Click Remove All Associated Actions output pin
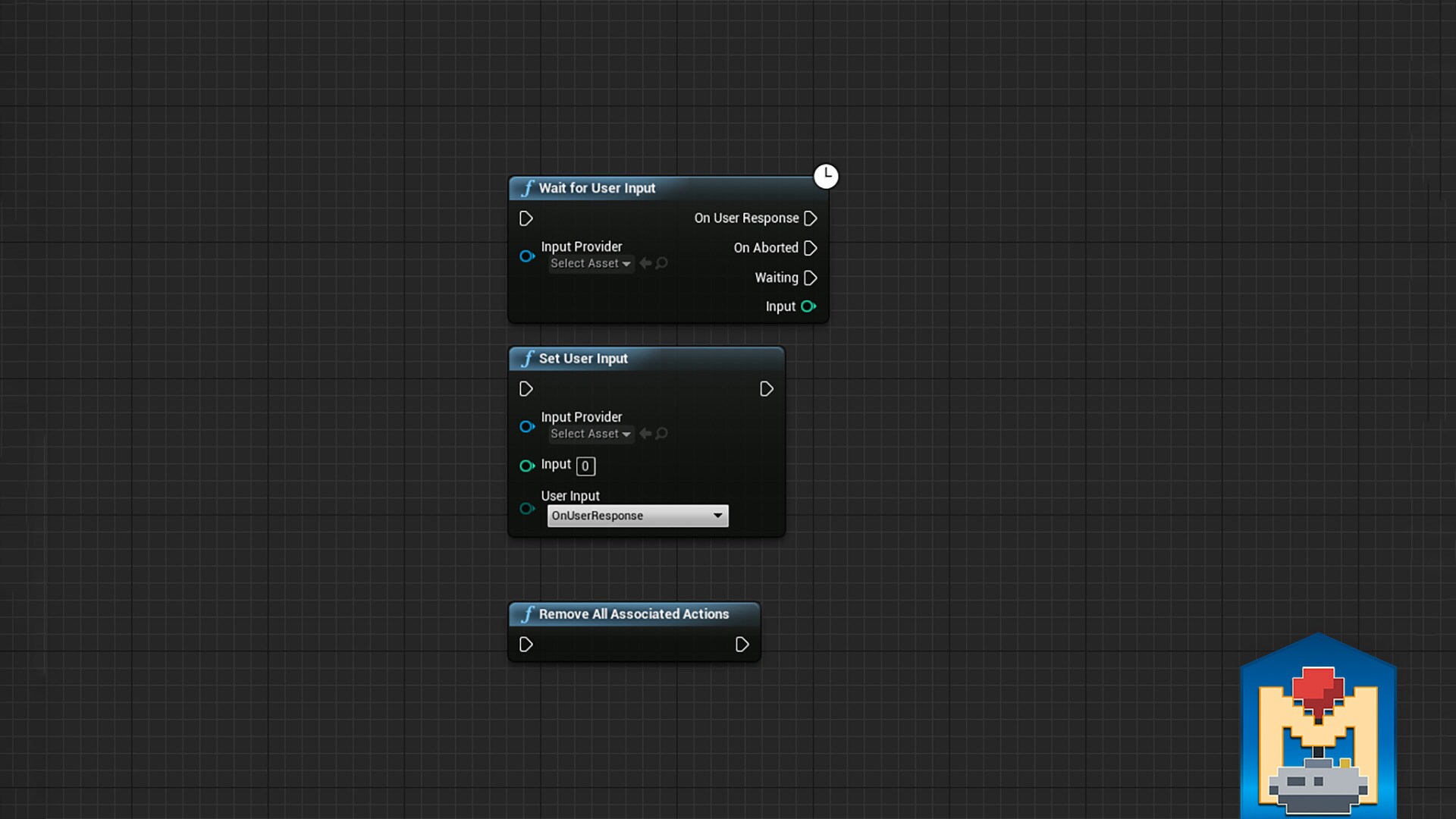 point(742,645)
